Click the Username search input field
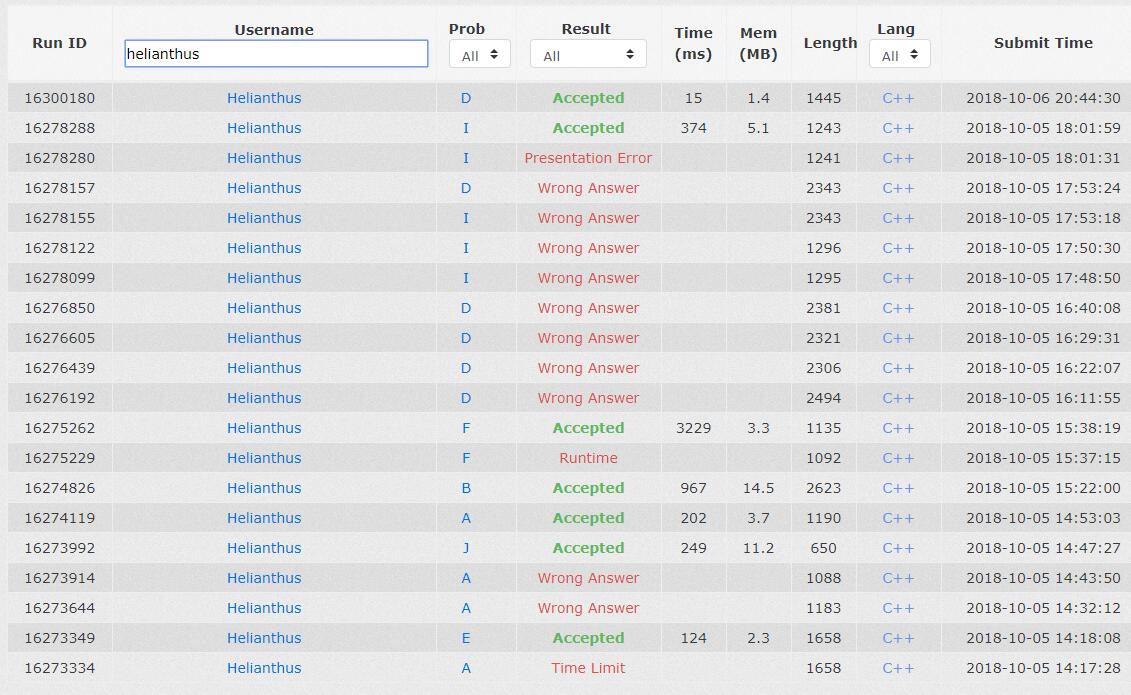Viewport: 1131px width, 695px height. [276, 54]
